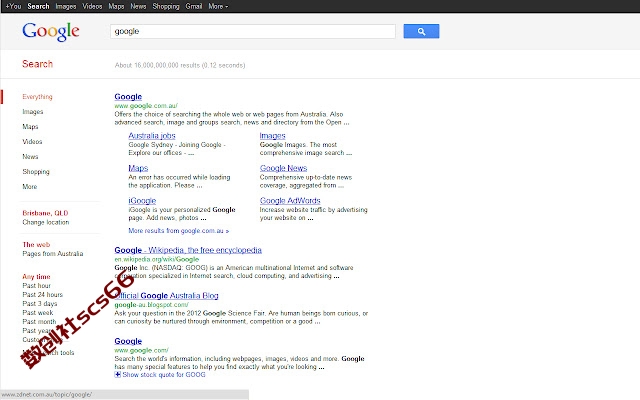Open the first Google result title
The width and height of the screenshot is (640, 400).
(128, 97)
